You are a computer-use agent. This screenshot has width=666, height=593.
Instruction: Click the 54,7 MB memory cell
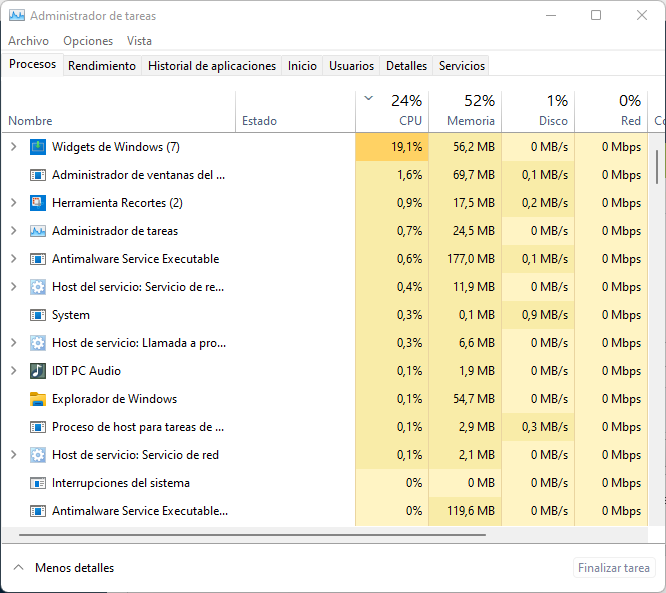(465, 399)
